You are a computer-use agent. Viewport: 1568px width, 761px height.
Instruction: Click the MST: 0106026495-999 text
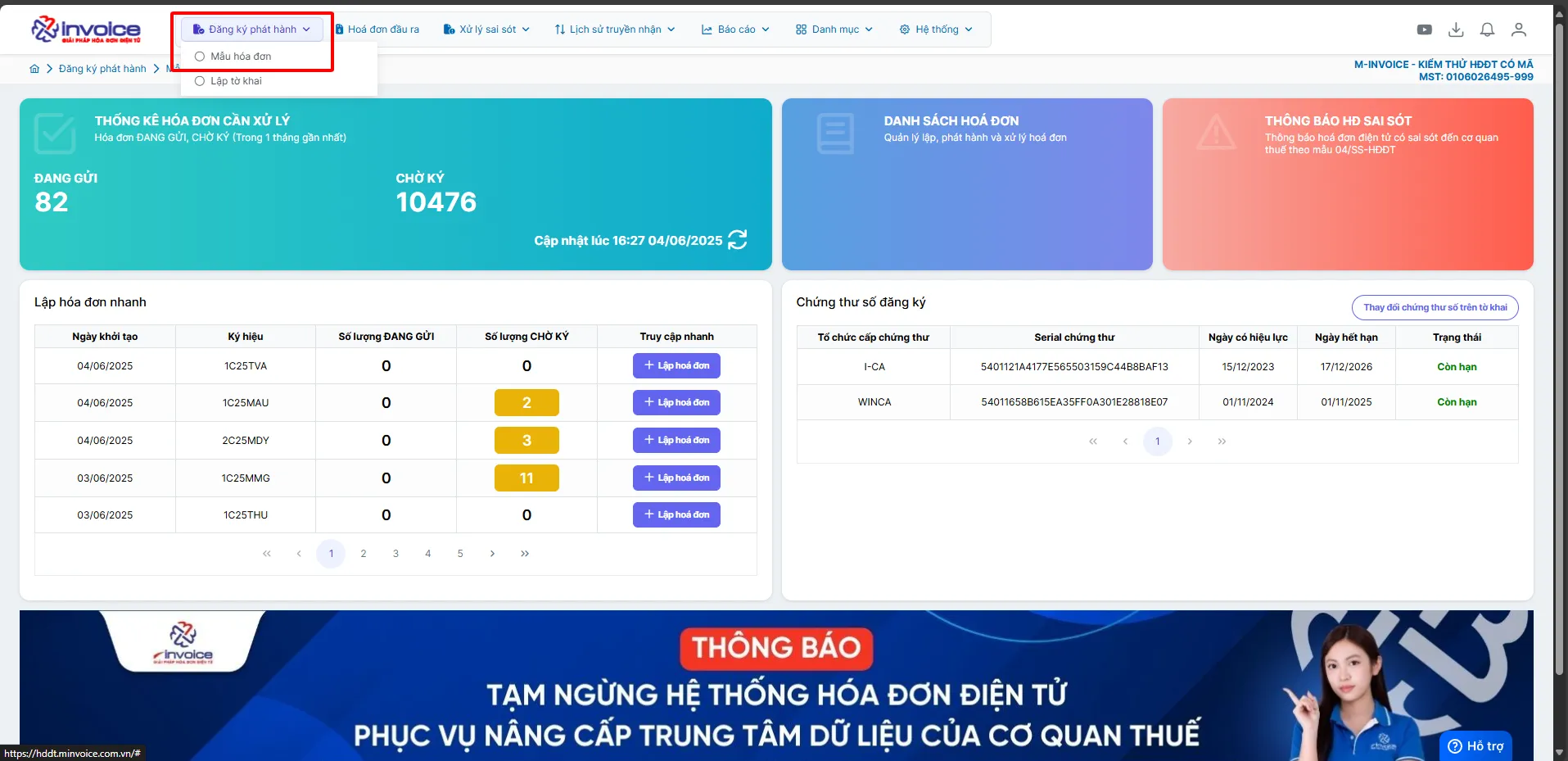[1475, 77]
